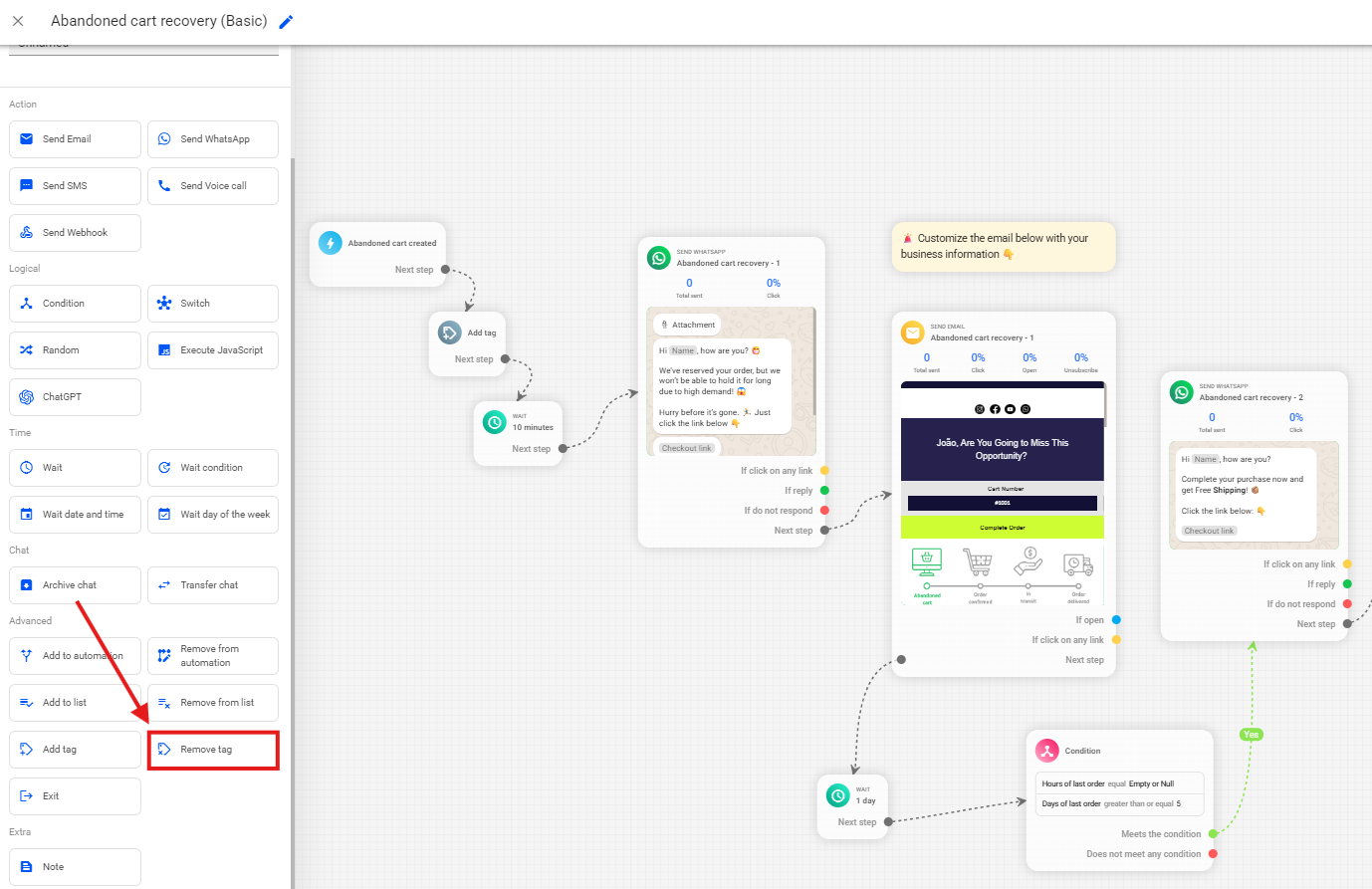
Task: Select the Switch logical block
Action: 213,304
